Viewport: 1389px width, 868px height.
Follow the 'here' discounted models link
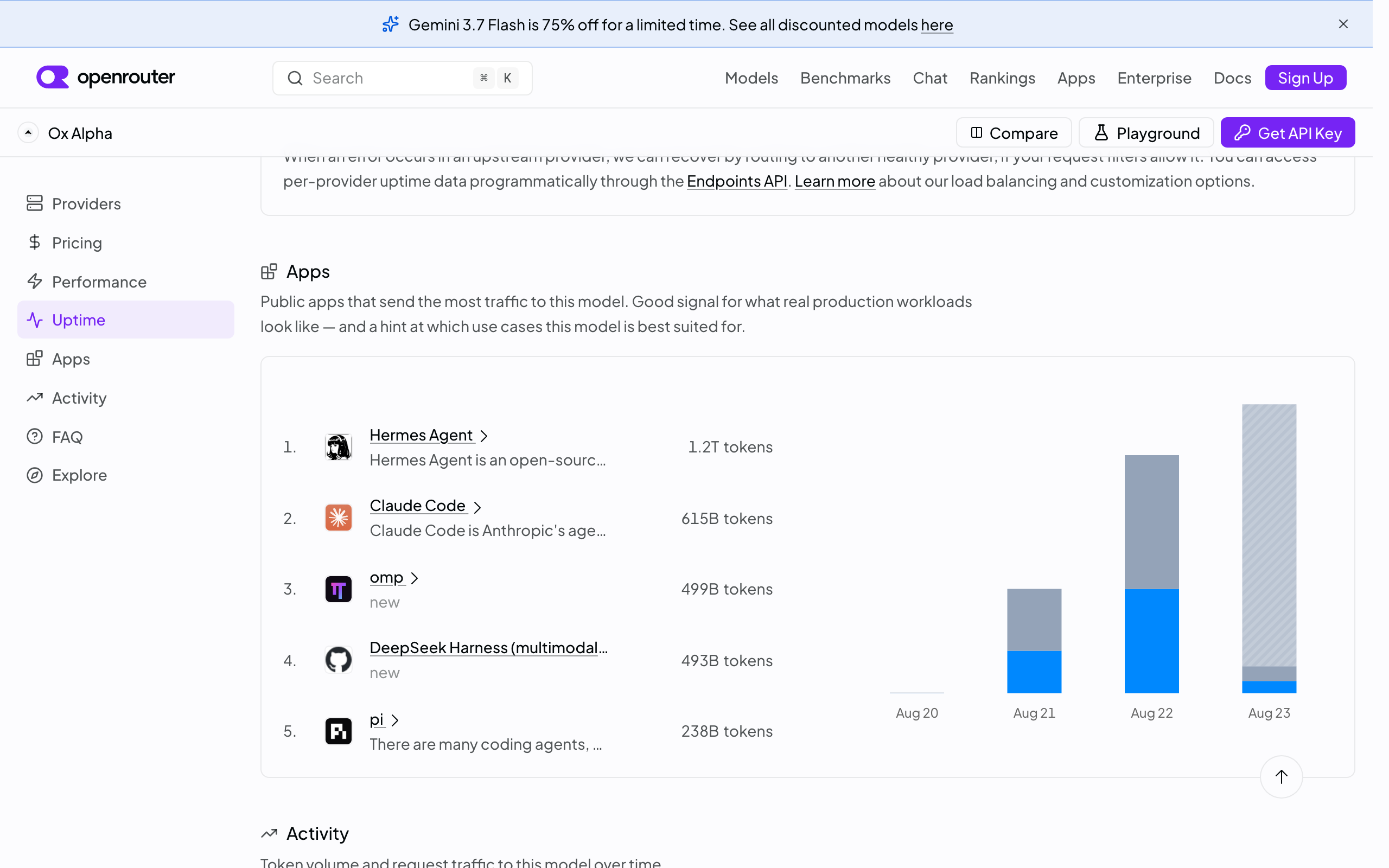[936, 25]
